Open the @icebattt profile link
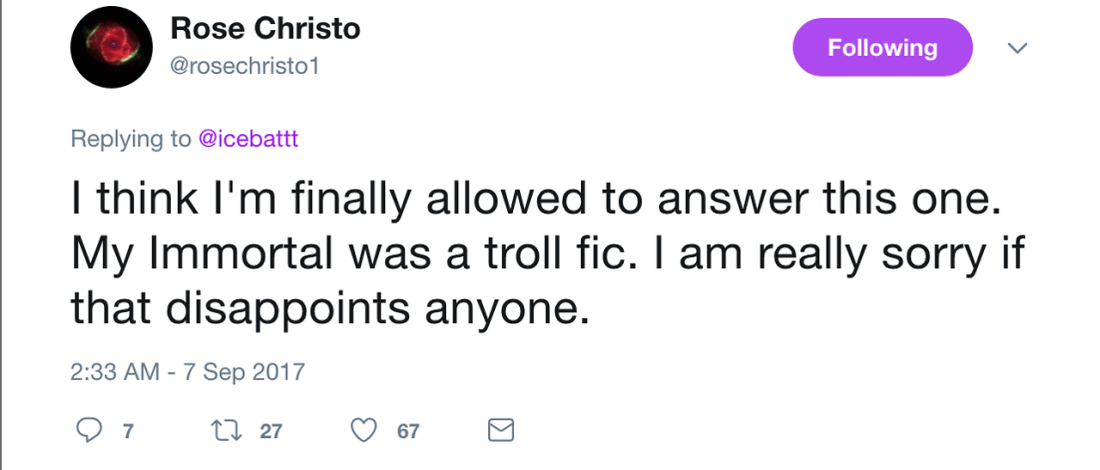The height and width of the screenshot is (470, 1100). 248,139
